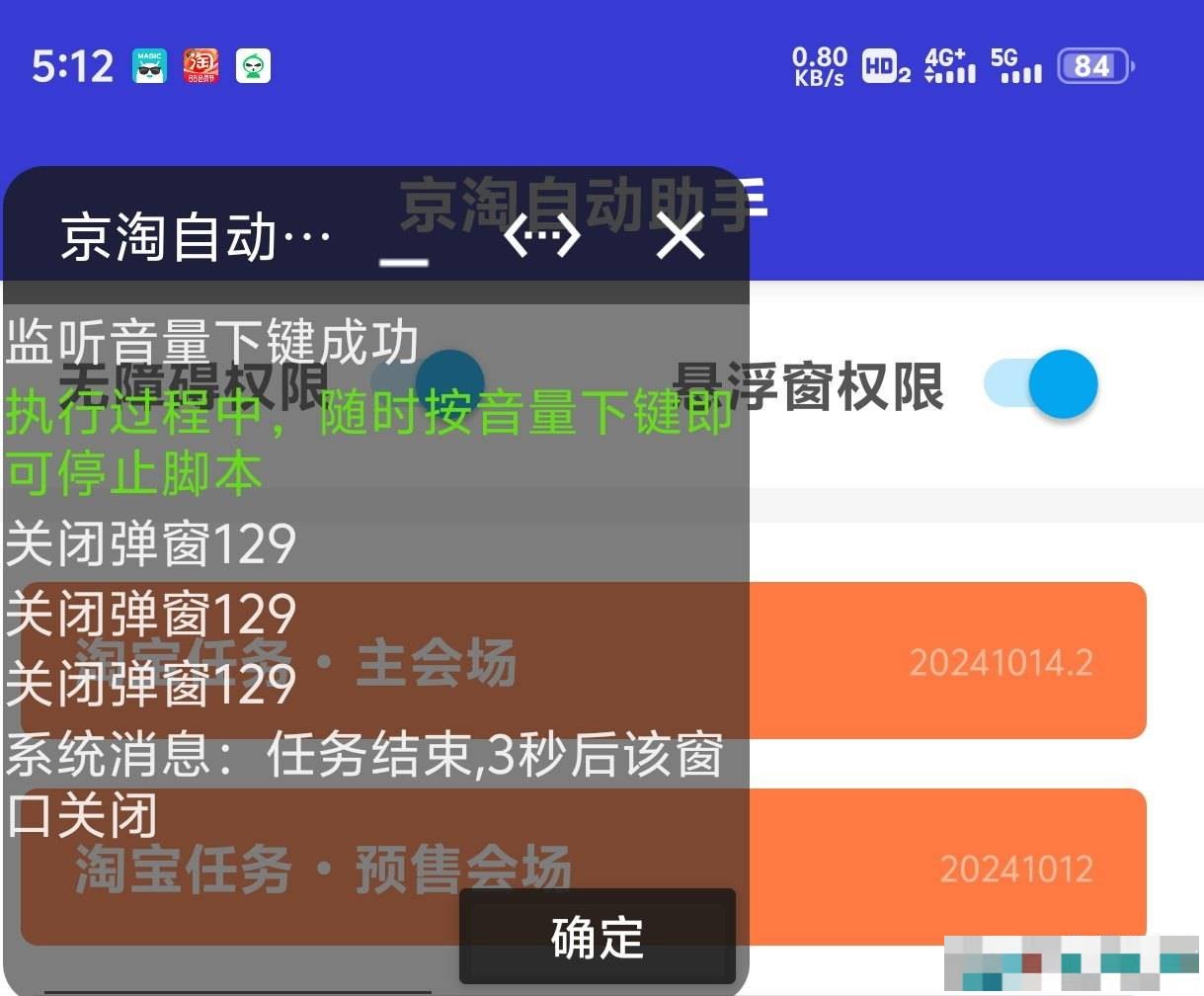Tap the battery 84 indicator
This screenshot has height=996, width=1204.
[x=1095, y=66]
